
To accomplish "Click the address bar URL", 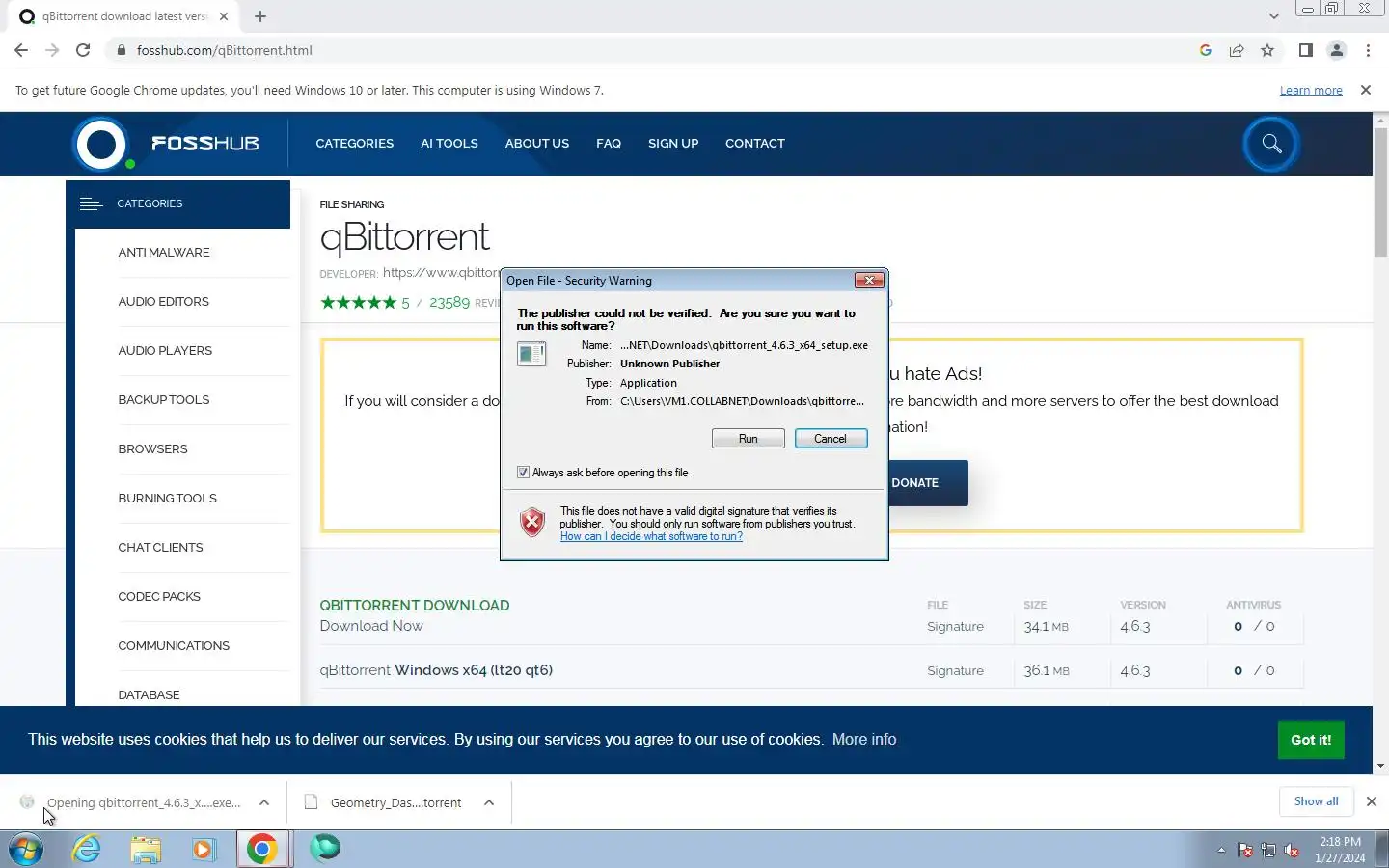I will (225, 50).
